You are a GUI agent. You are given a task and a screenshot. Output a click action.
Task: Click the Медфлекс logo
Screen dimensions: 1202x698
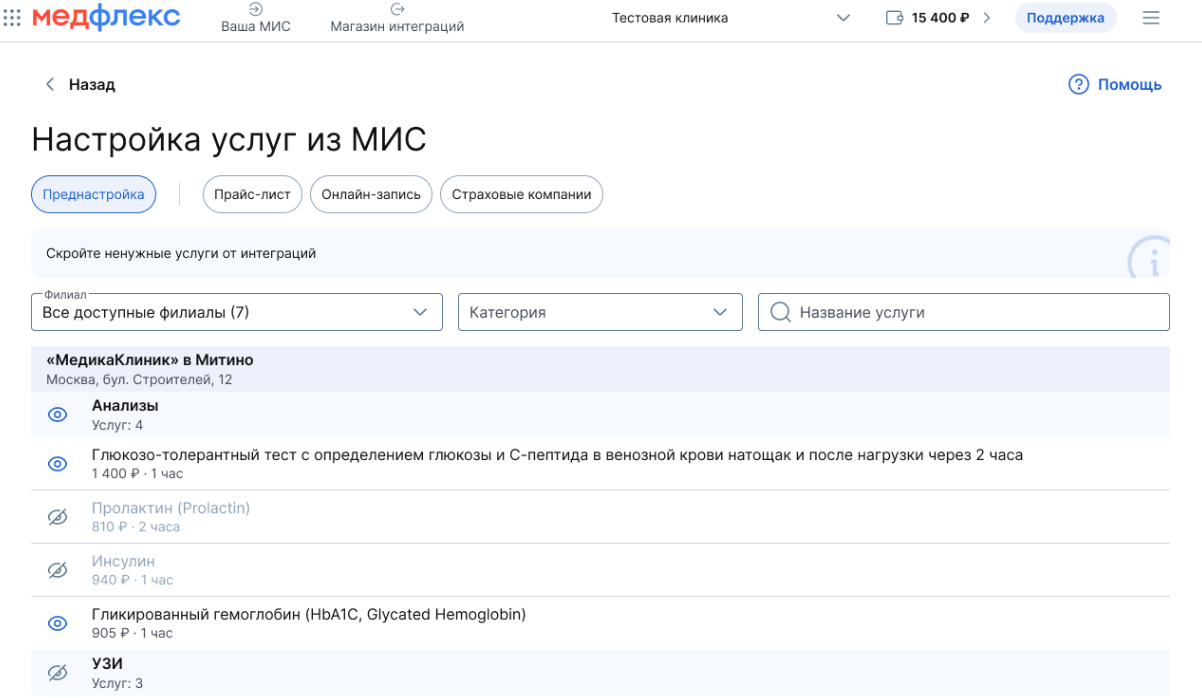click(x=106, y=17)
